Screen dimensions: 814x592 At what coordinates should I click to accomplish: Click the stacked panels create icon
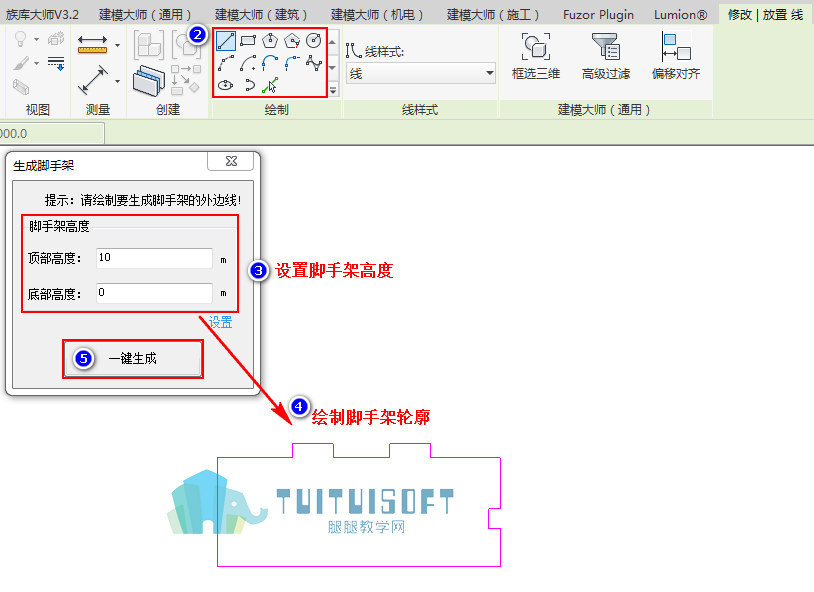149,80
